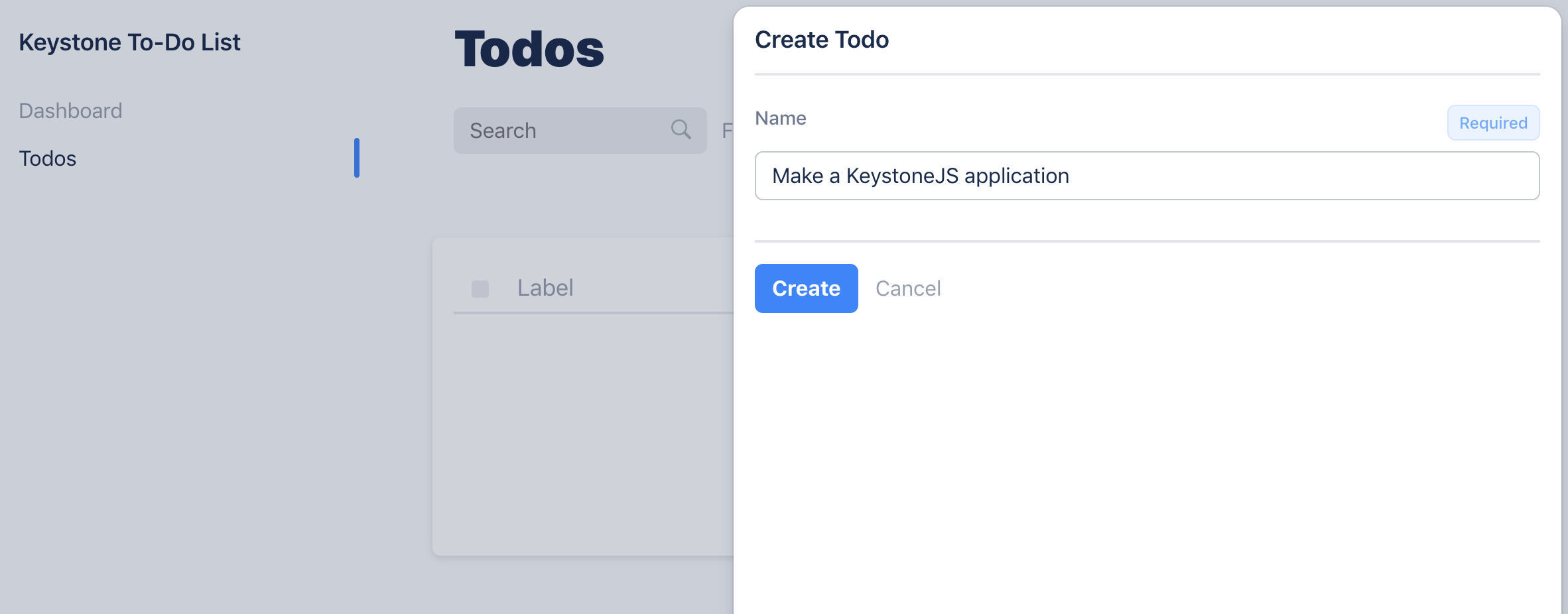Focus the Name text input field
The image size is (1568, 614).
(x=1147, y=176)
